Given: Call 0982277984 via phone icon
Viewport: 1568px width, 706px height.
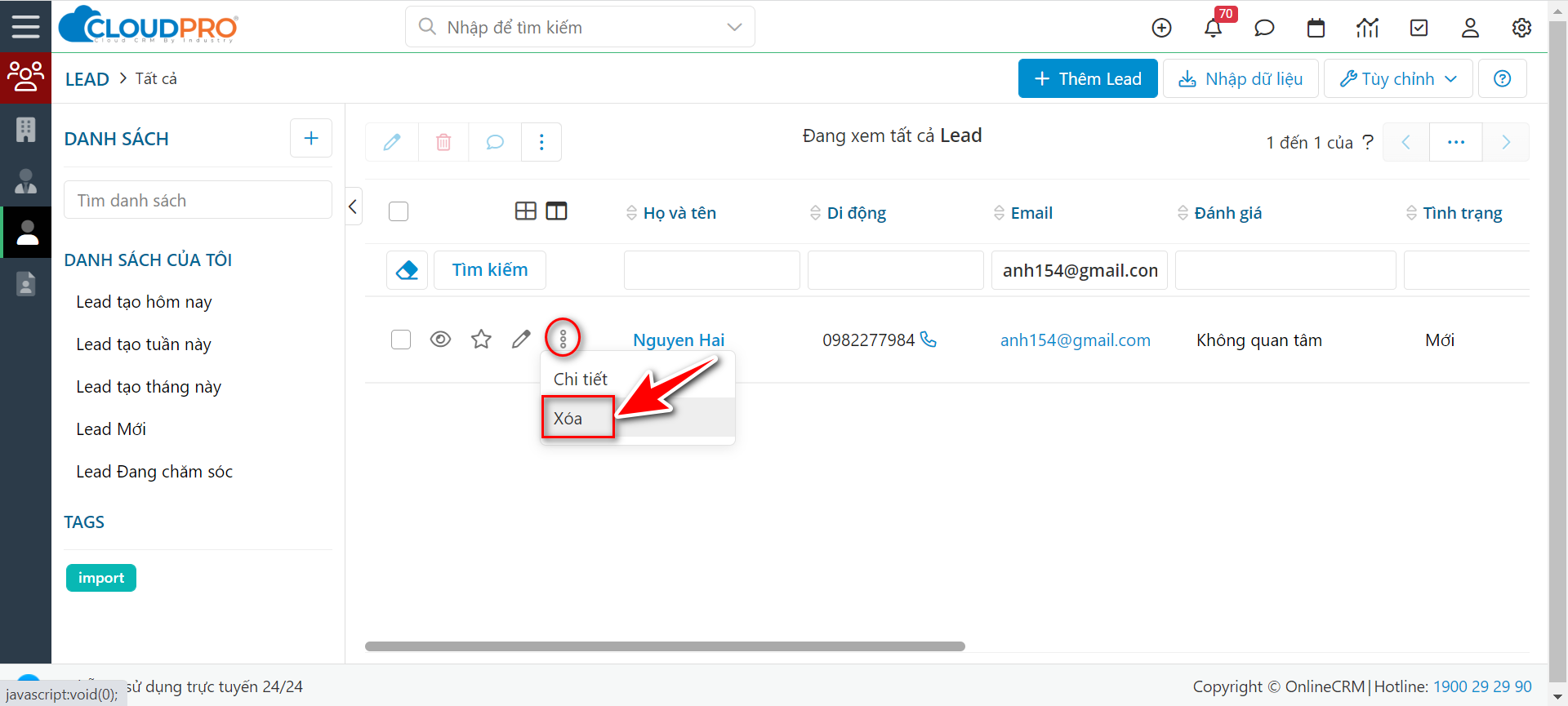Looking at the screenshot, I should (929, 339).
